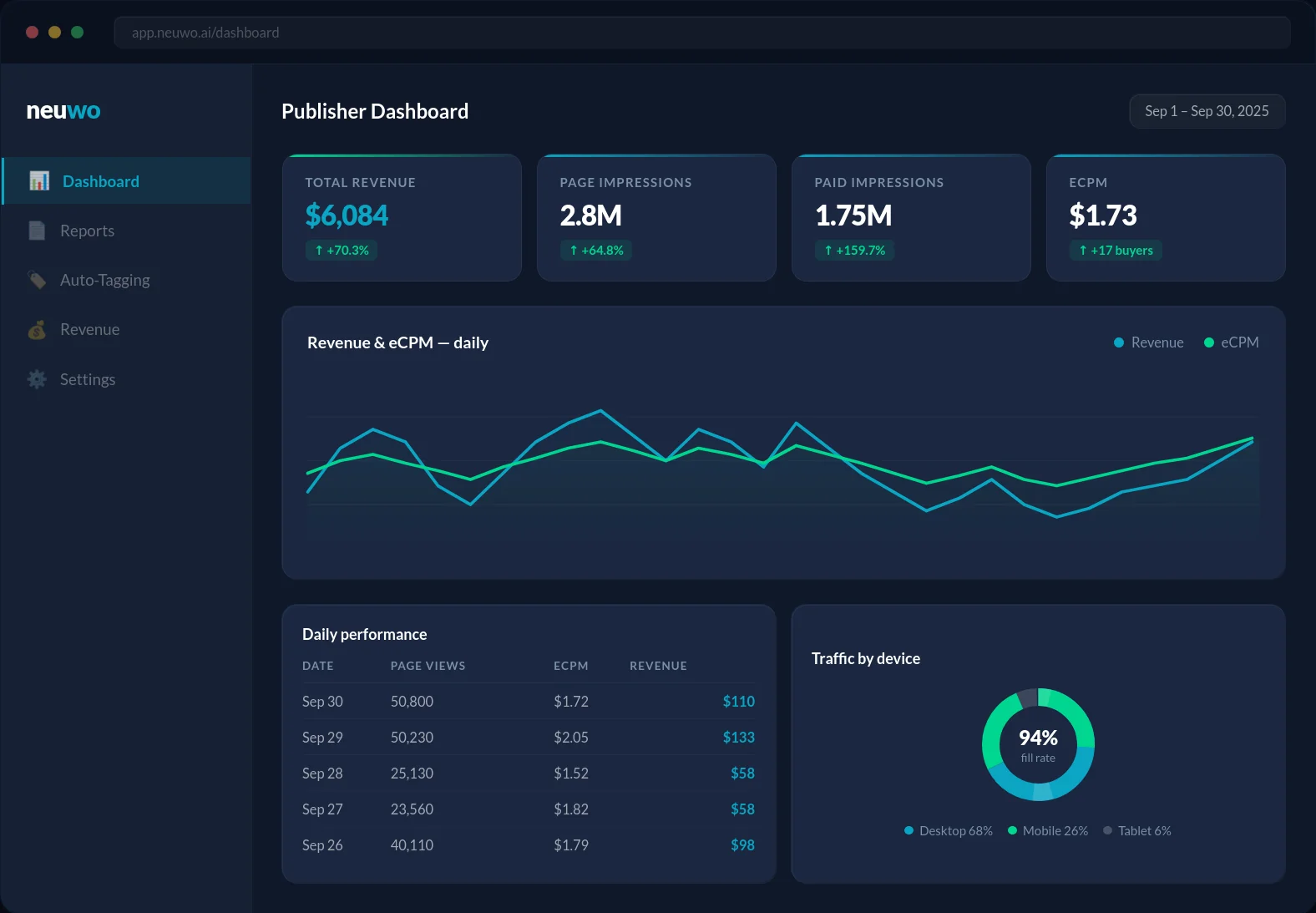Select the Total Revenue $6,084 card

[402, 217]
